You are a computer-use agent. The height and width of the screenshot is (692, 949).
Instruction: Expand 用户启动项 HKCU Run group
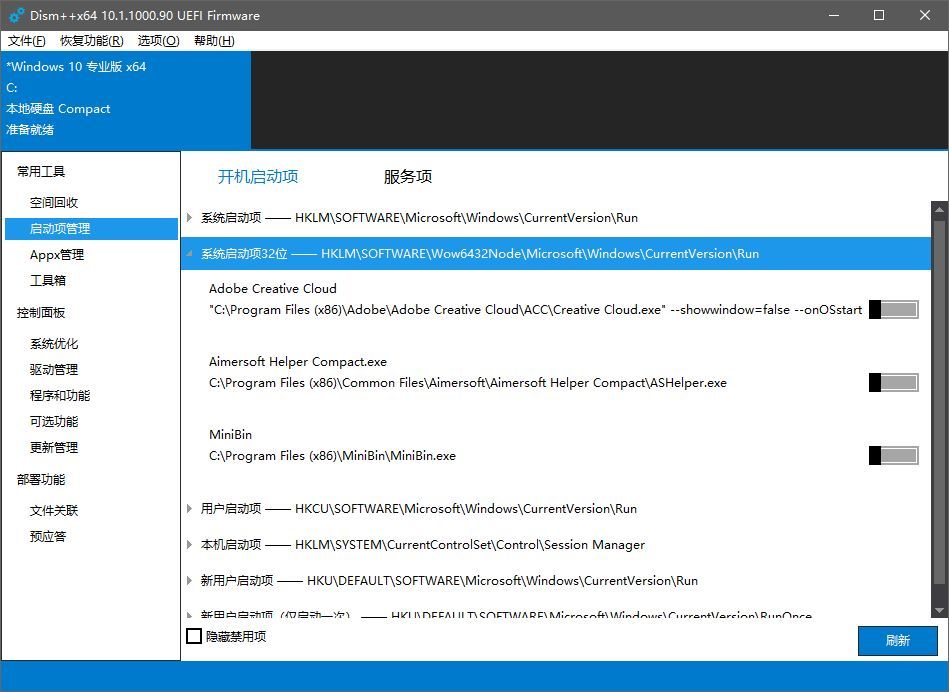(x=189, y=509)
